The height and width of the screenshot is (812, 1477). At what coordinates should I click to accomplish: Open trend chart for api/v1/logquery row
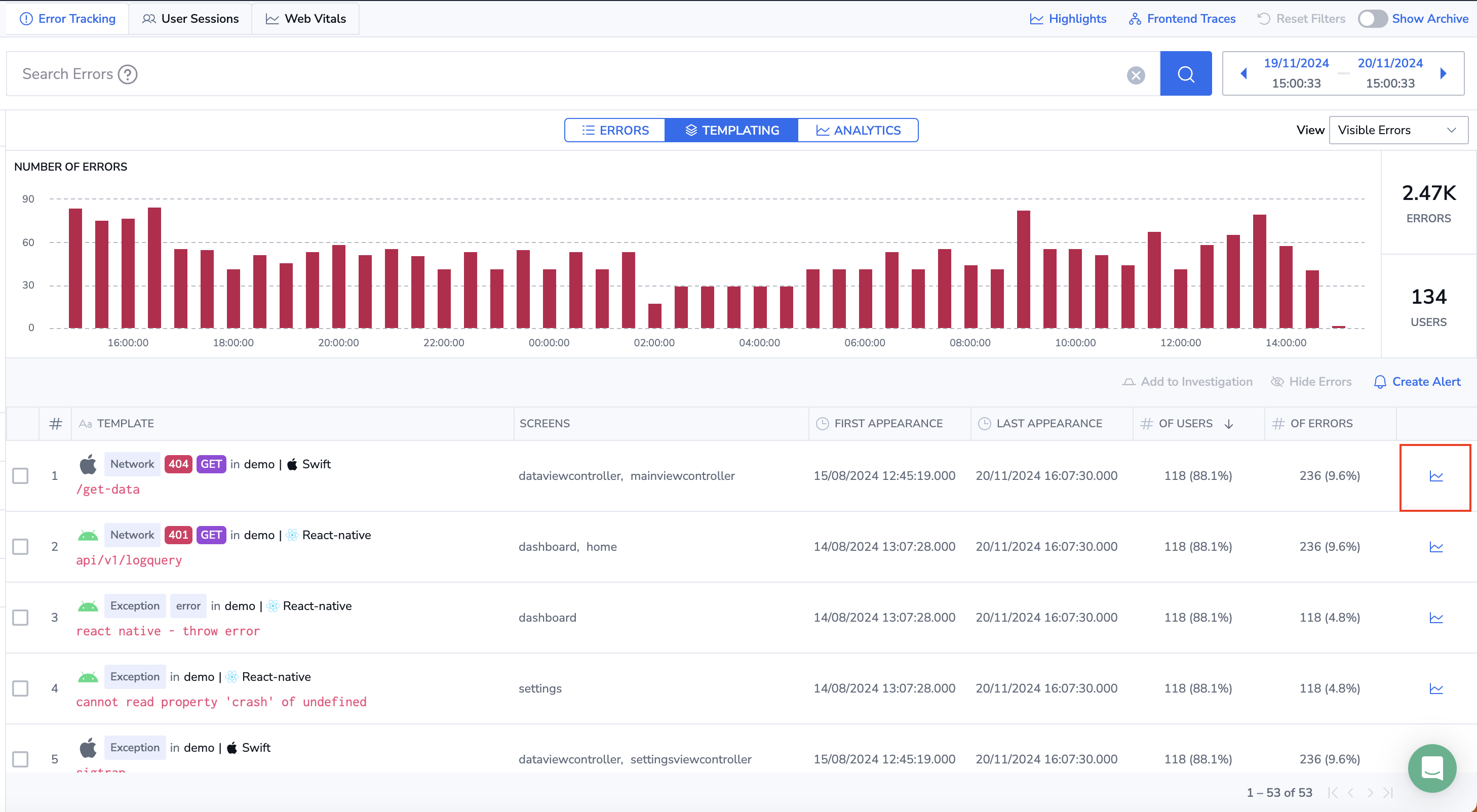tap(1435, 547)
